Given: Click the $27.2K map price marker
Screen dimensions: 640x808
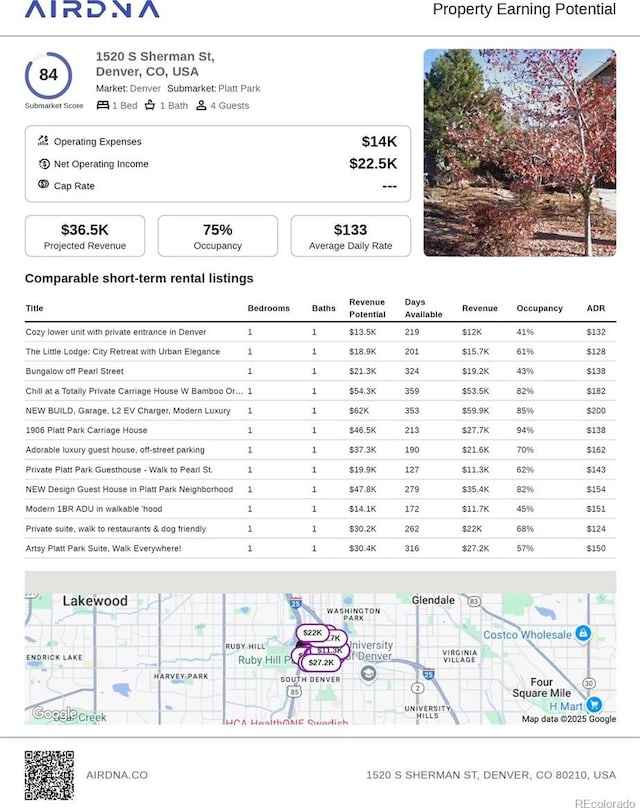Looking at the screenshot, I should [321, 662].
